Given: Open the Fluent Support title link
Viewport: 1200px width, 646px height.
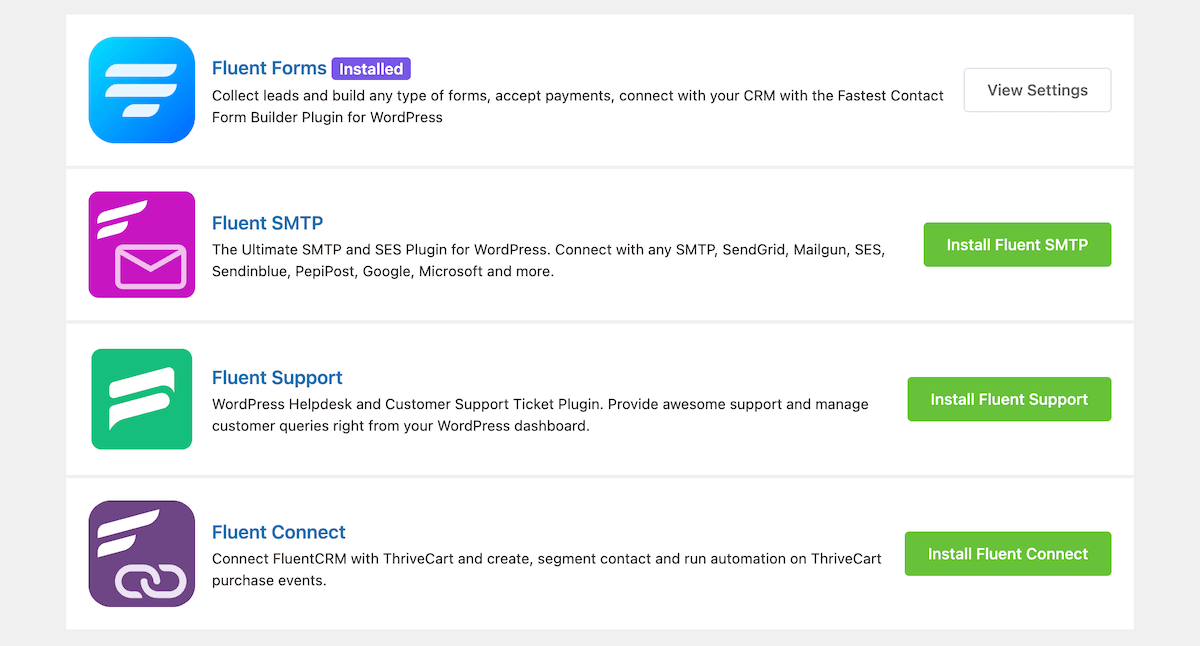Looking at the screenshot, I should [x=277, y=378].
